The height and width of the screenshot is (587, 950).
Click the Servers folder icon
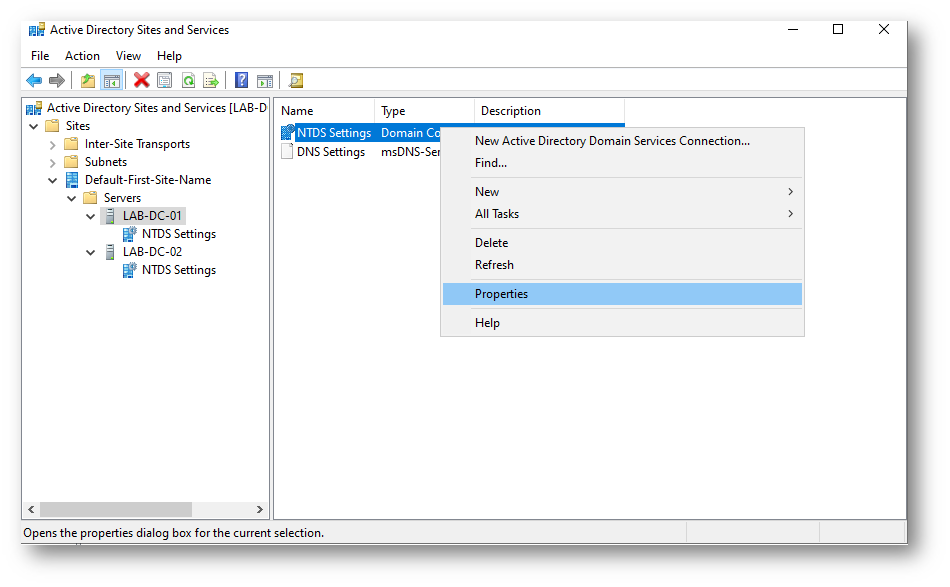(90, 197)
